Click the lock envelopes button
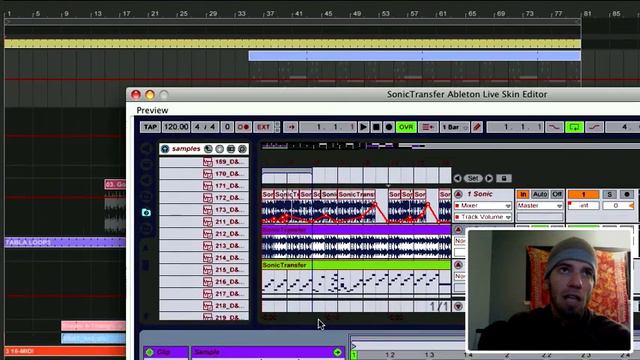The image size is (640, 360). (x=504, y=178)
